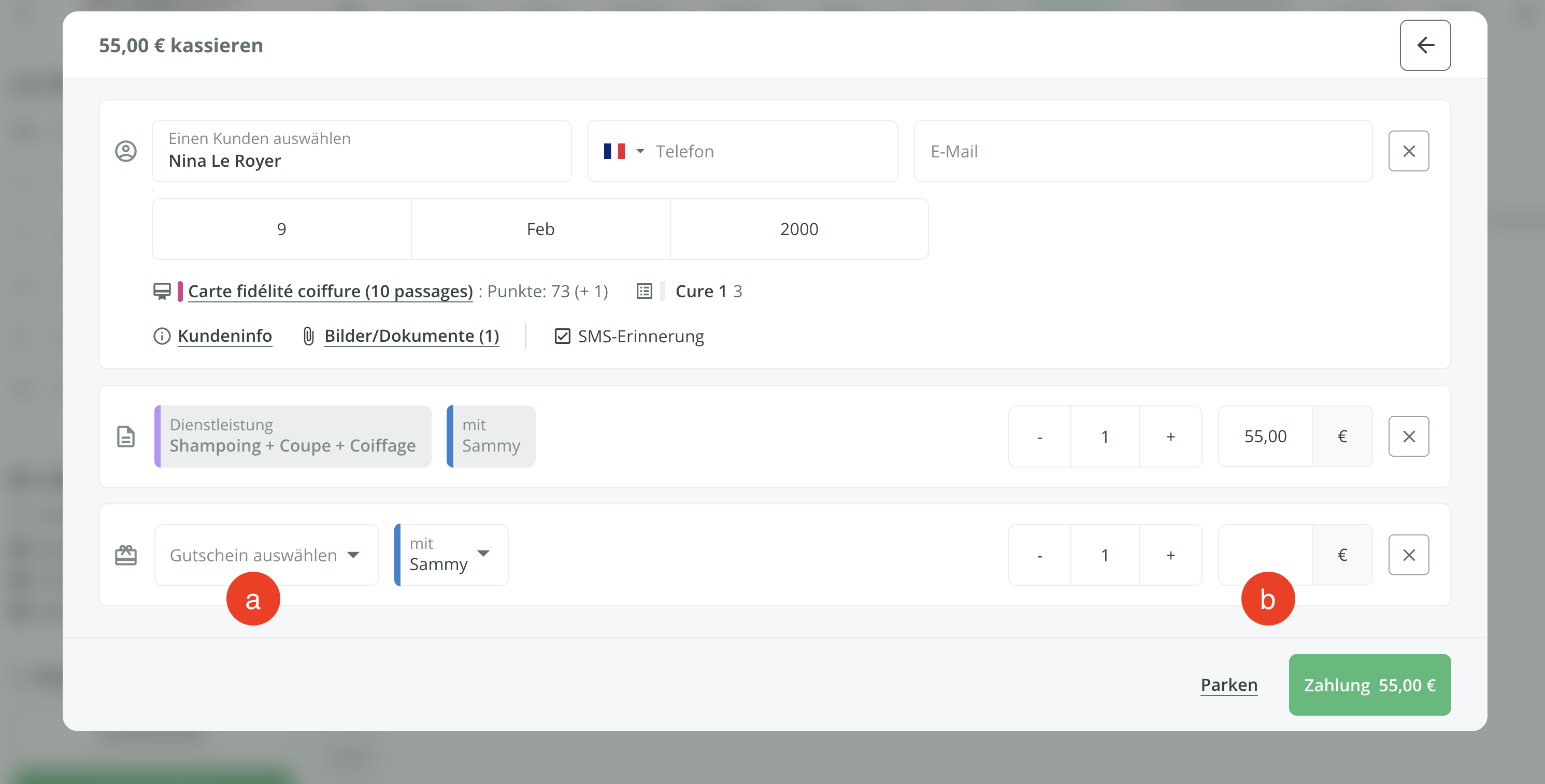
Task: Click the Parken link
Action: [x=1228, y=685]
